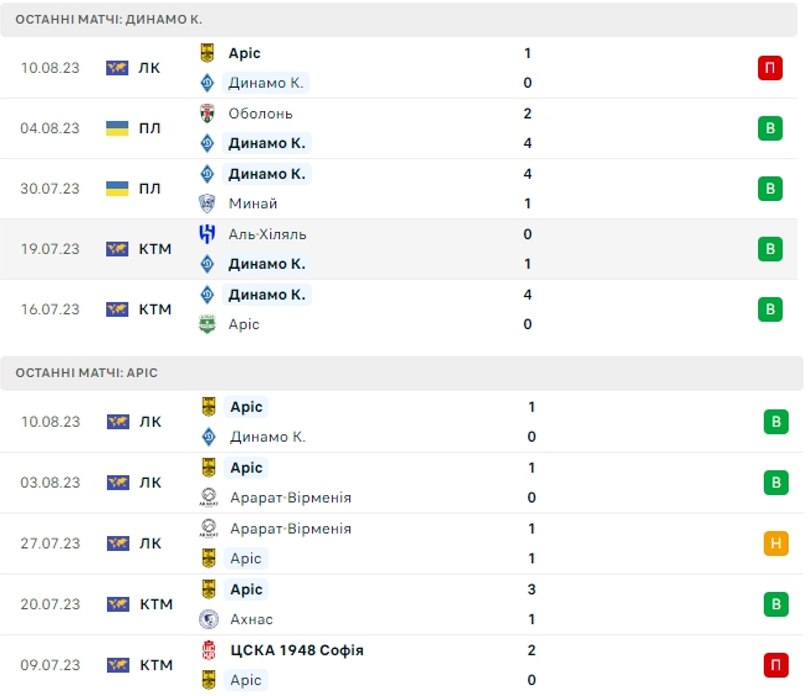
Task: Open the 19.07.23 КТМ match row
Action: pyautogui.click(x=399, y=249)
